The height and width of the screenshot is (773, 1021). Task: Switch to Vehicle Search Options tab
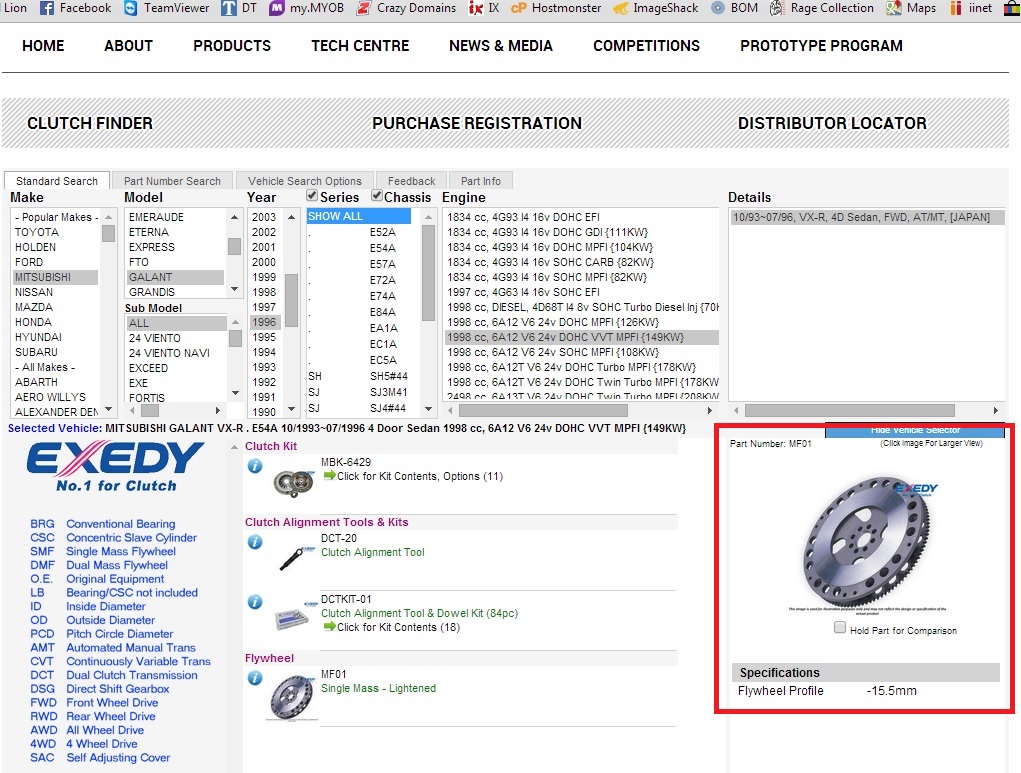(x=304, y=180)
